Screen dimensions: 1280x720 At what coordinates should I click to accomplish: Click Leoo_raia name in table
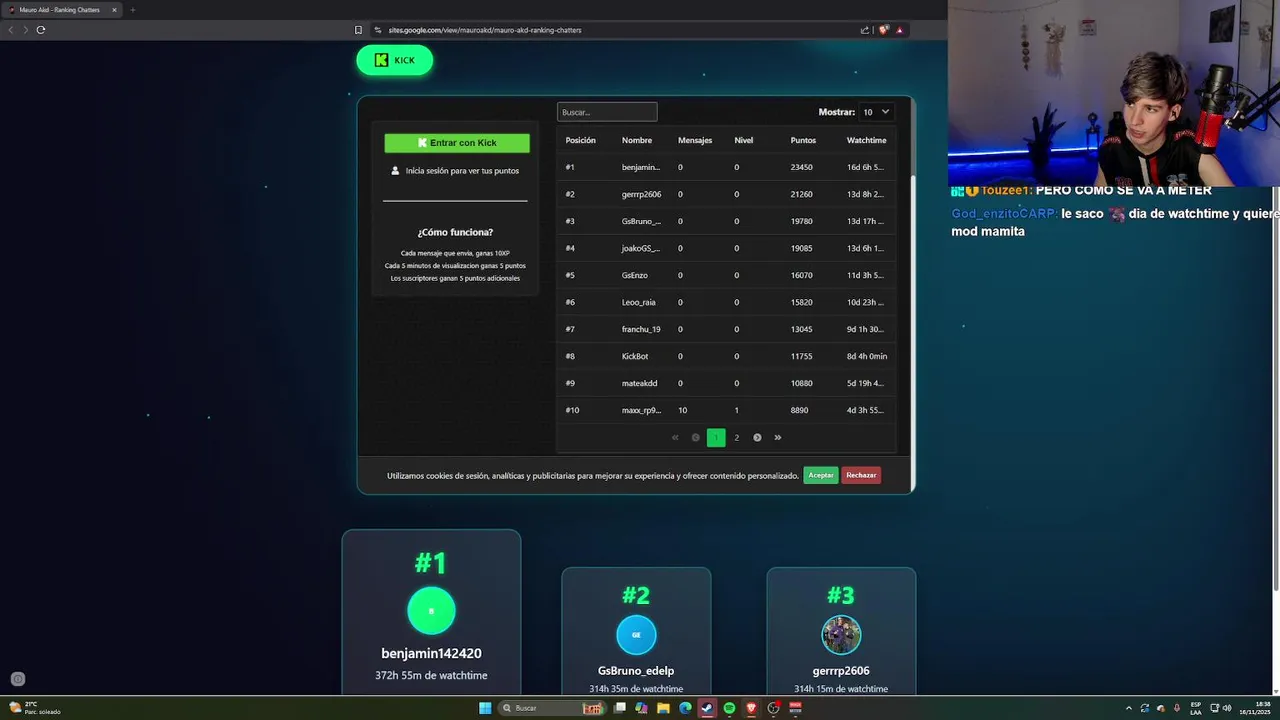[638, 302]
